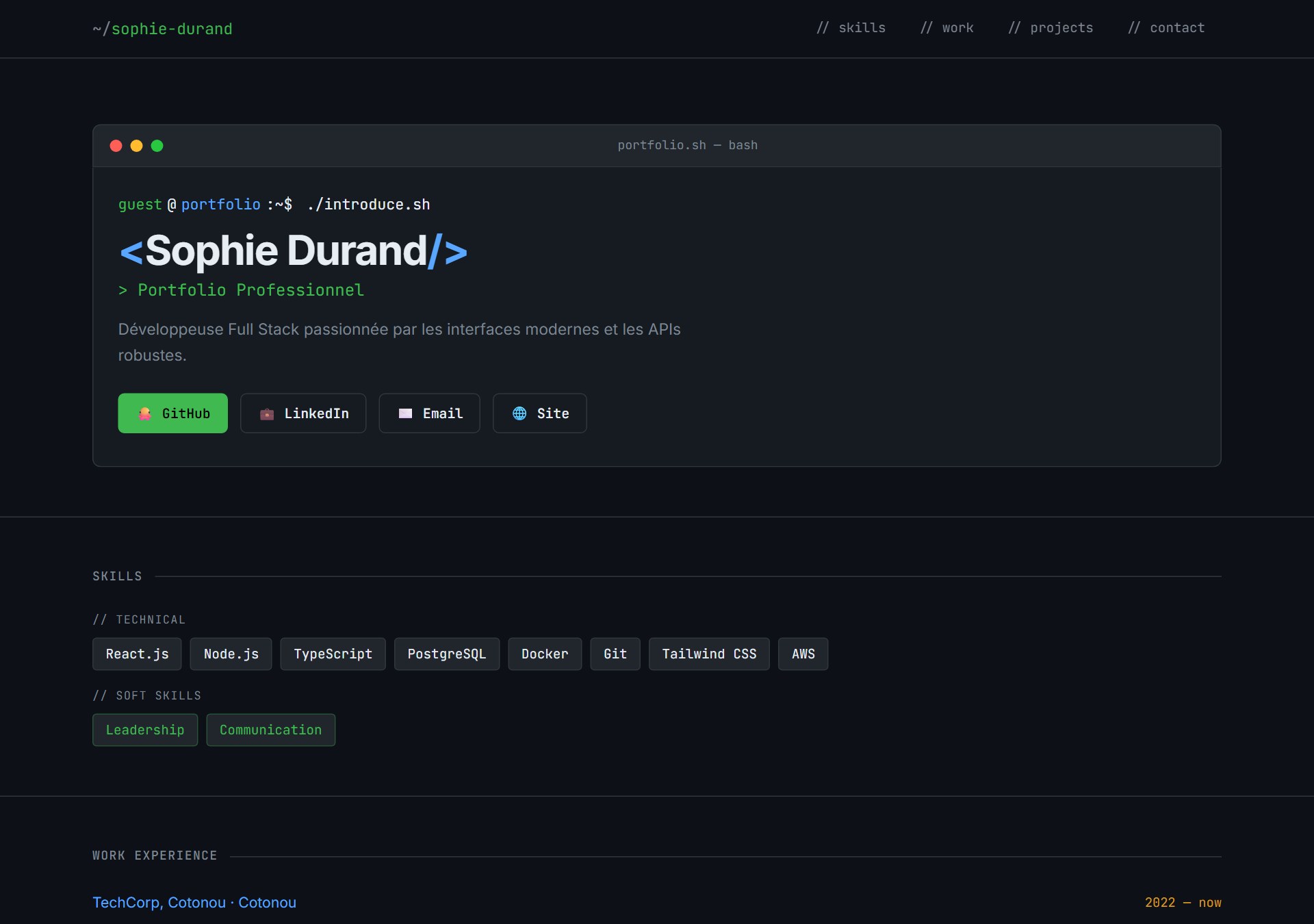Image resolution: width=1314 pixels, height=924 pixels.
Task: Select the Leadership soft skill tag
Action: 145,730
